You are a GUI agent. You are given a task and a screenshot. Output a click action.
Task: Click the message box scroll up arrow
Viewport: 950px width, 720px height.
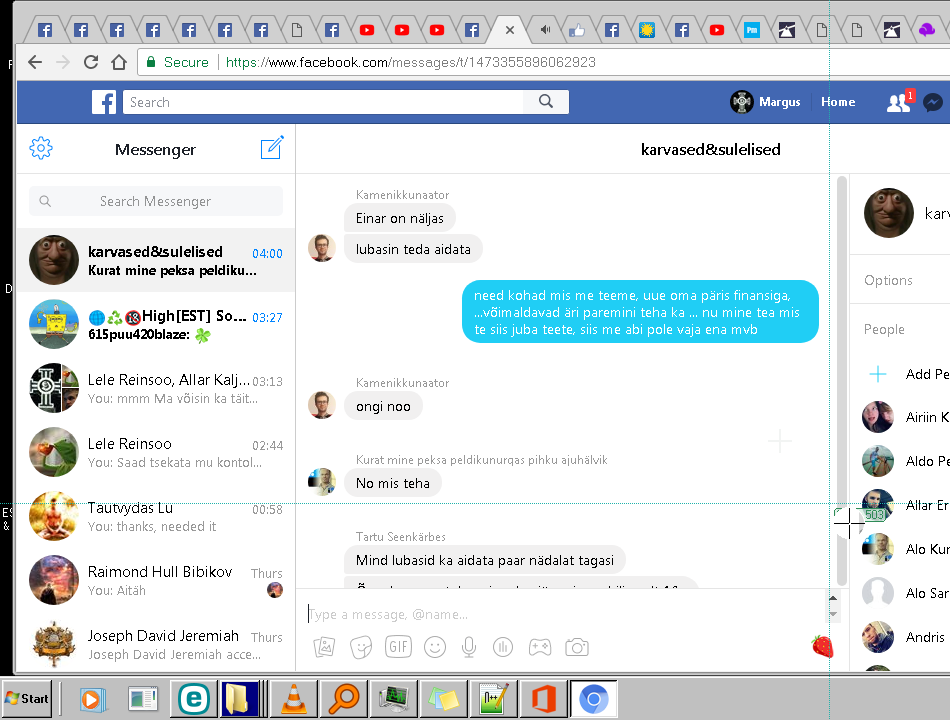coord(833,598)
